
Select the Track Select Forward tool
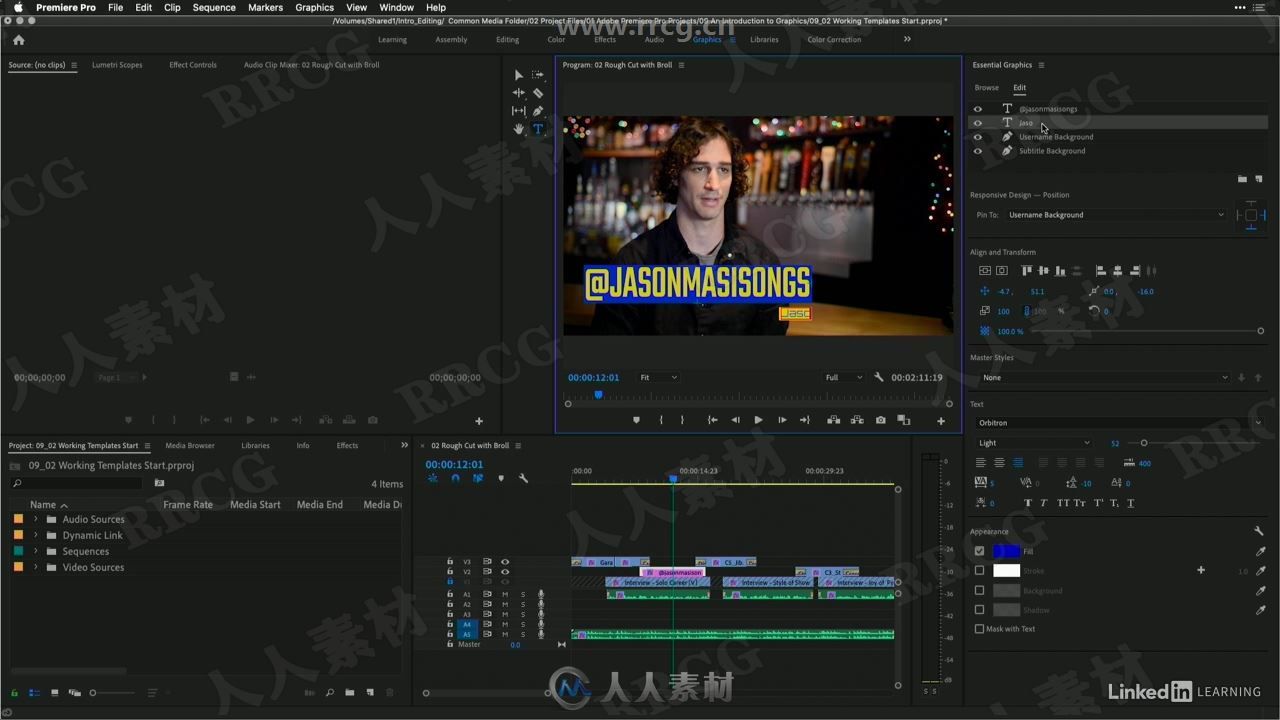tap(538, 75)
